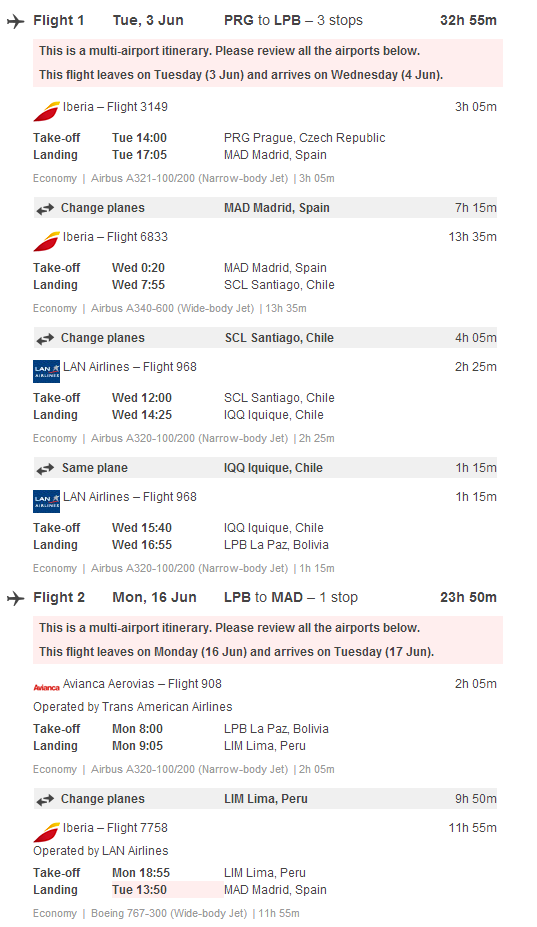Click the Iberia logo for Flight 3149
This screenshot has width=537, height=927.
point(47,111)
